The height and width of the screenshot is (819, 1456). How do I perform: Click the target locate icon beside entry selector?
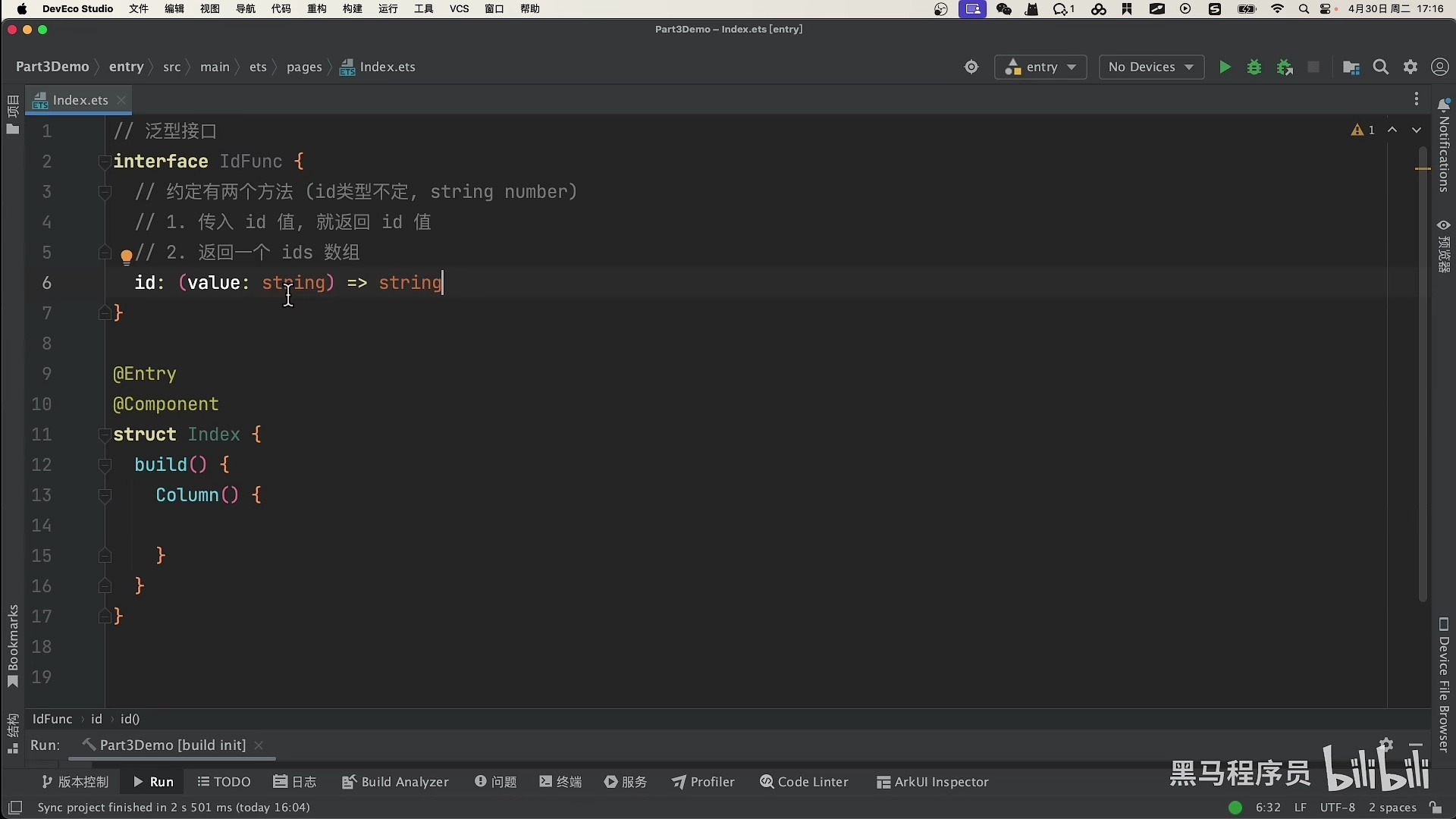coord(971,67)
